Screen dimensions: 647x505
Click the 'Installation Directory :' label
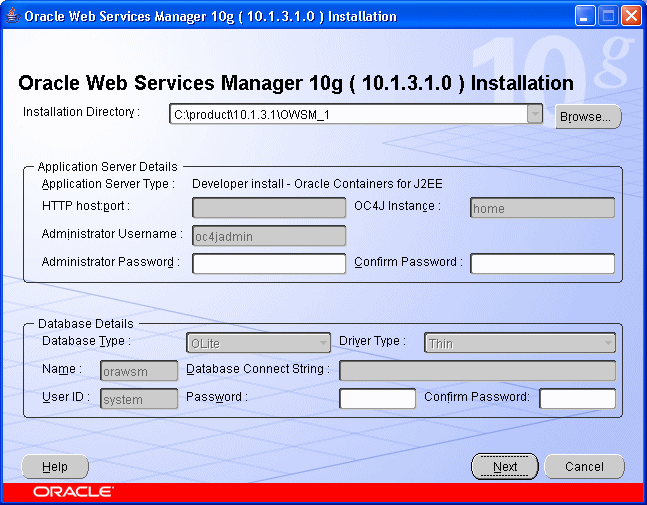[x=81, y=112]
